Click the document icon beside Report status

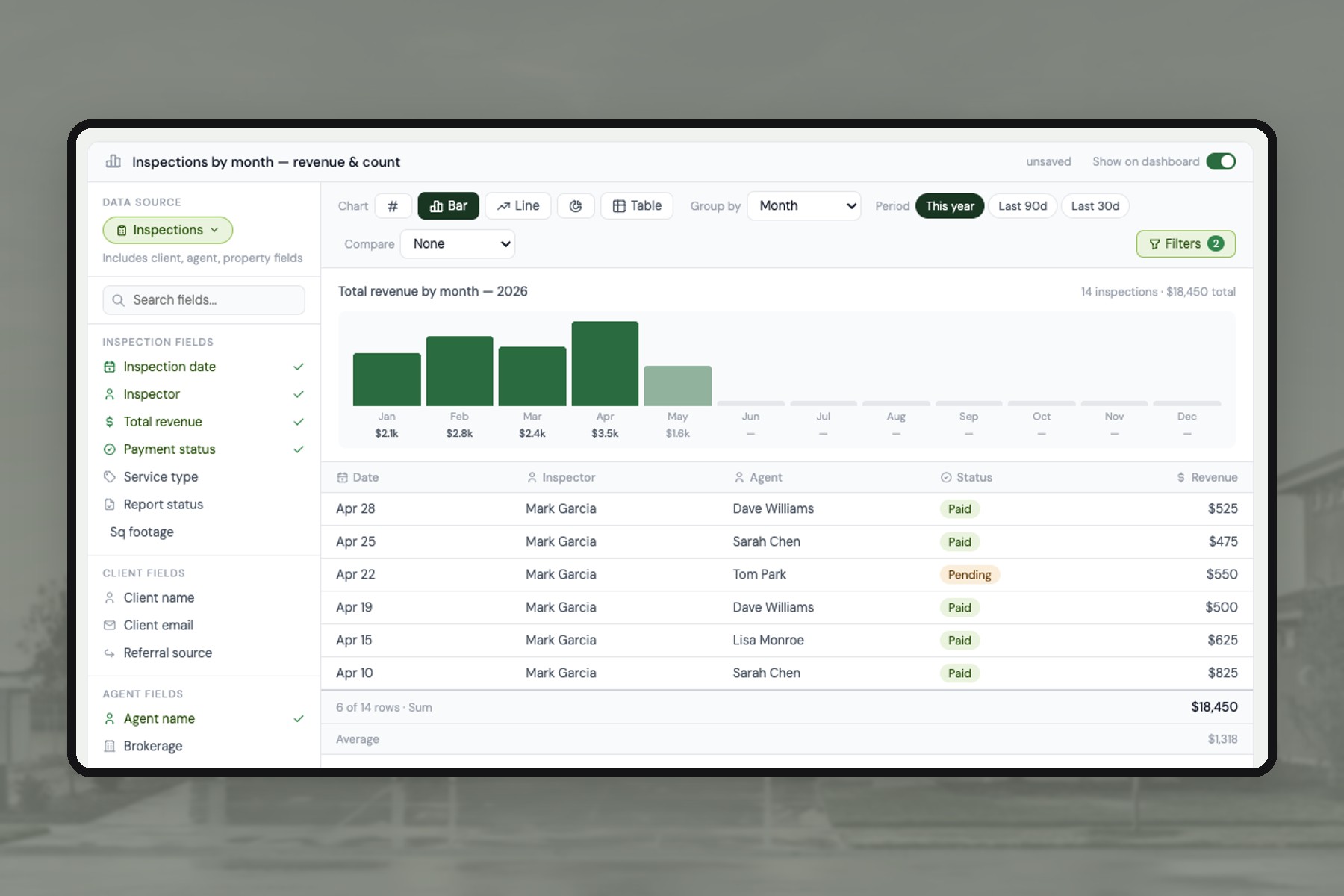click(x=110, y=504)
